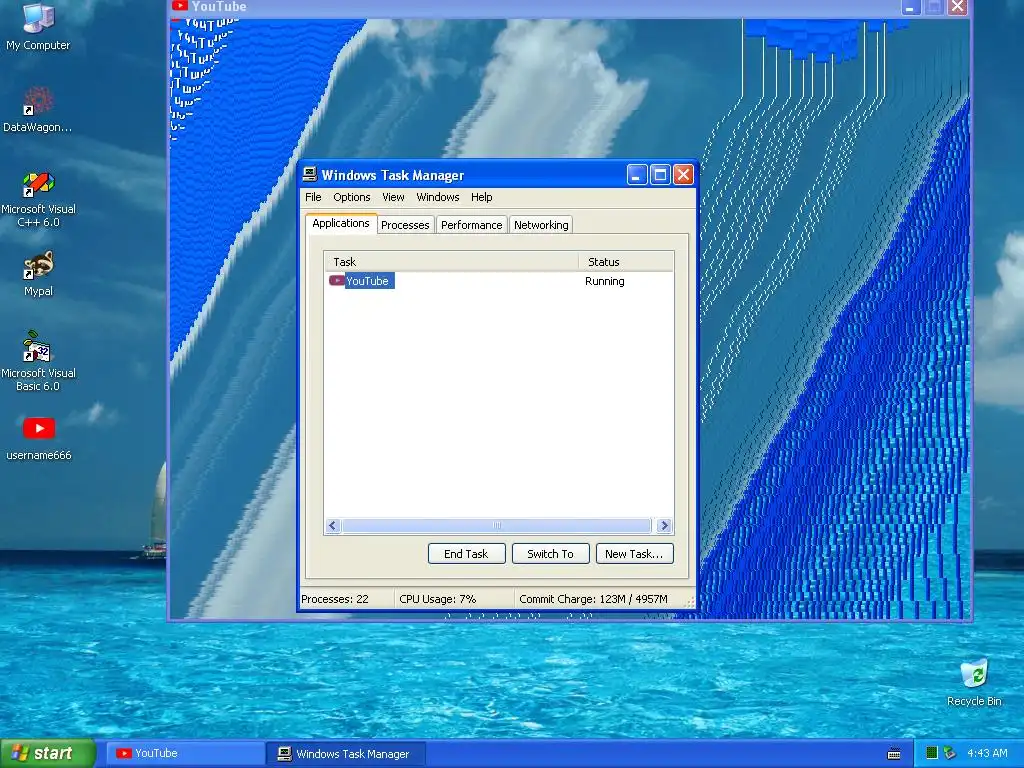This screenshot has height=768, width=1024.
Task: Click the safely remove hardware tray icon
Action: (950, 753)
